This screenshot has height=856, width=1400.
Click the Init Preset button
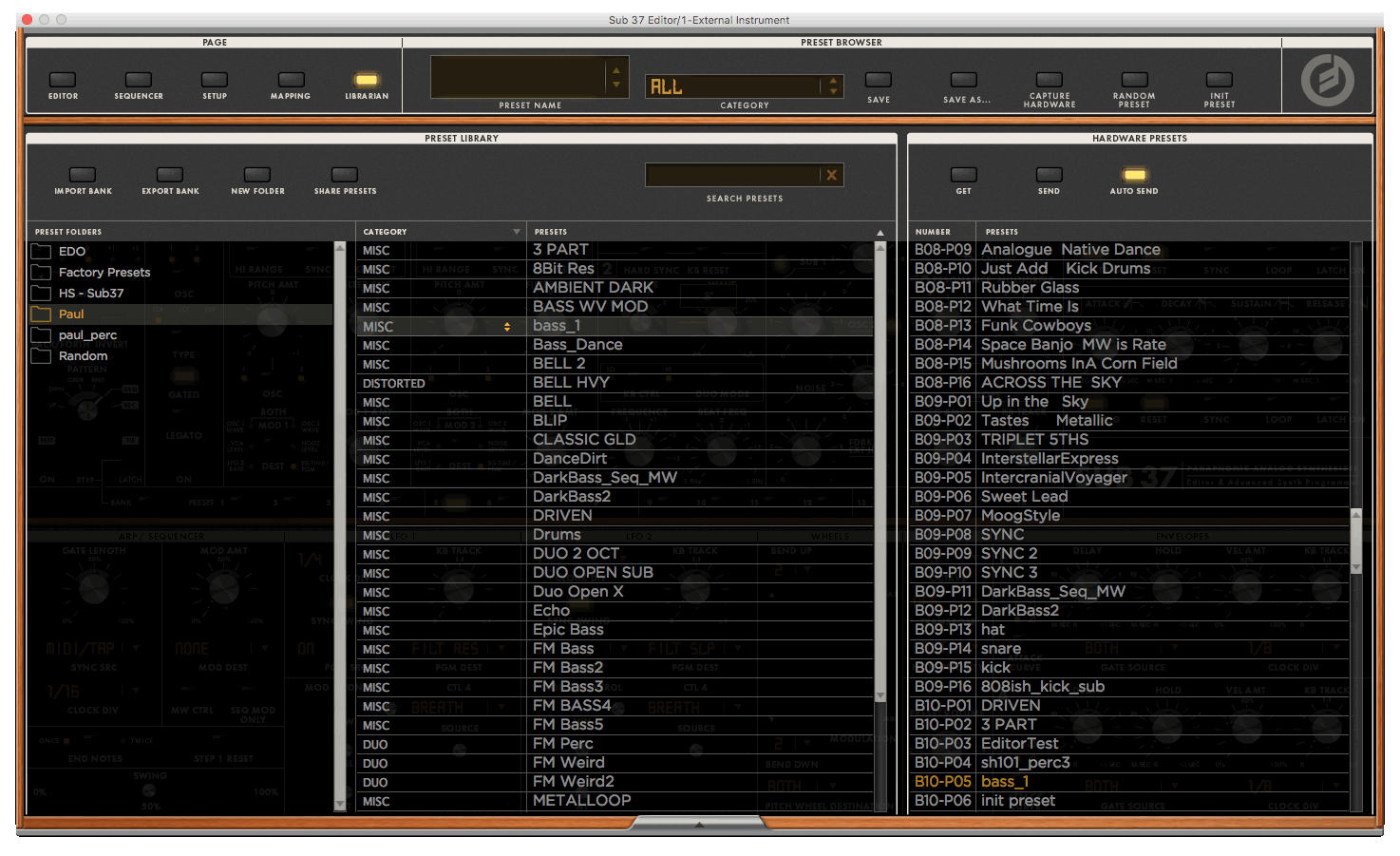click(x=1220, y=80)
